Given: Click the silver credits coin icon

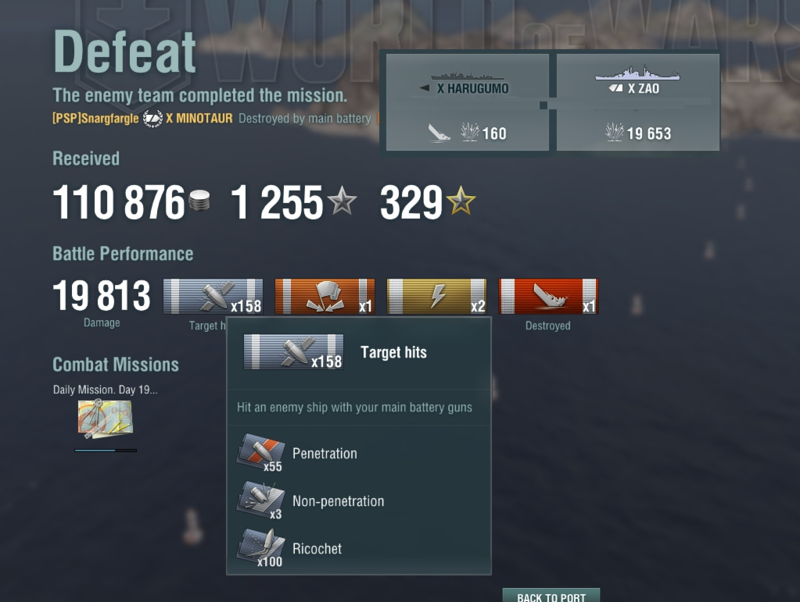Looking at the screenshot, I should coord(199,200).
